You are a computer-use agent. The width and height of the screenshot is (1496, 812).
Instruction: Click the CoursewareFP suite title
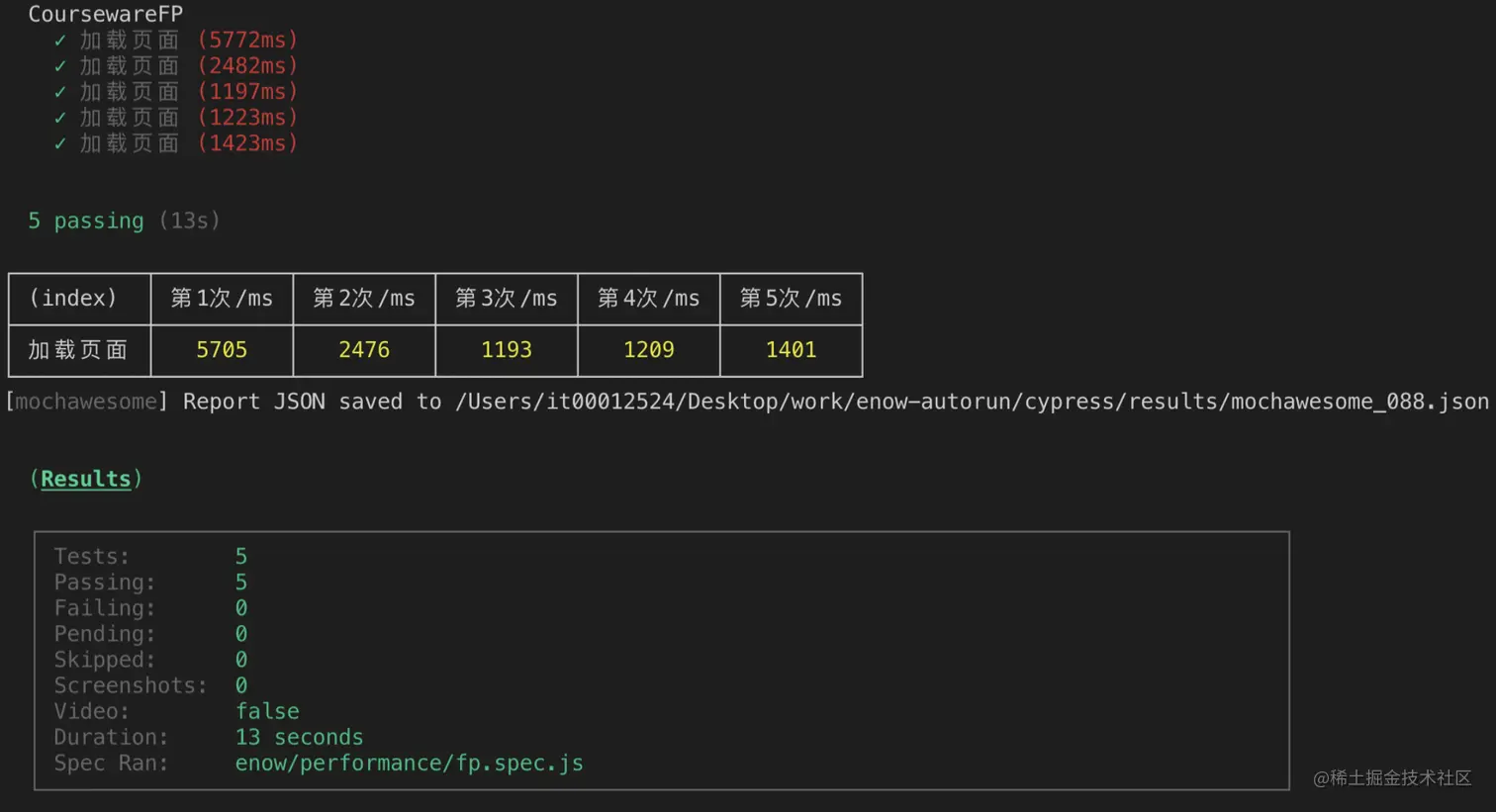tap(105, 14)
